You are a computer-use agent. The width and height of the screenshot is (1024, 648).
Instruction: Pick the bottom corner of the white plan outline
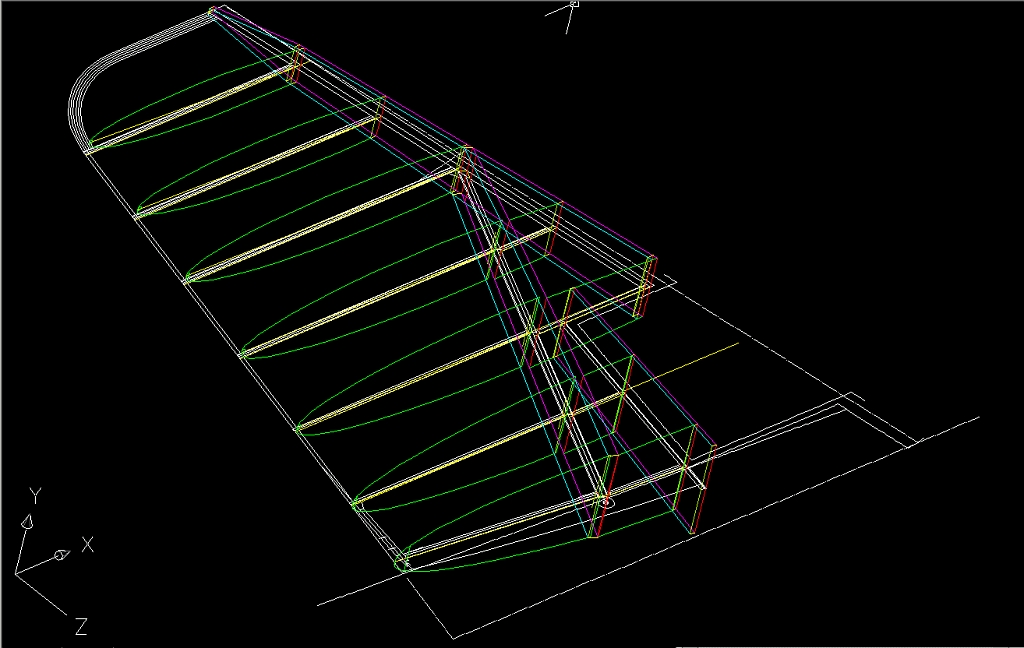tap(454, 636)
